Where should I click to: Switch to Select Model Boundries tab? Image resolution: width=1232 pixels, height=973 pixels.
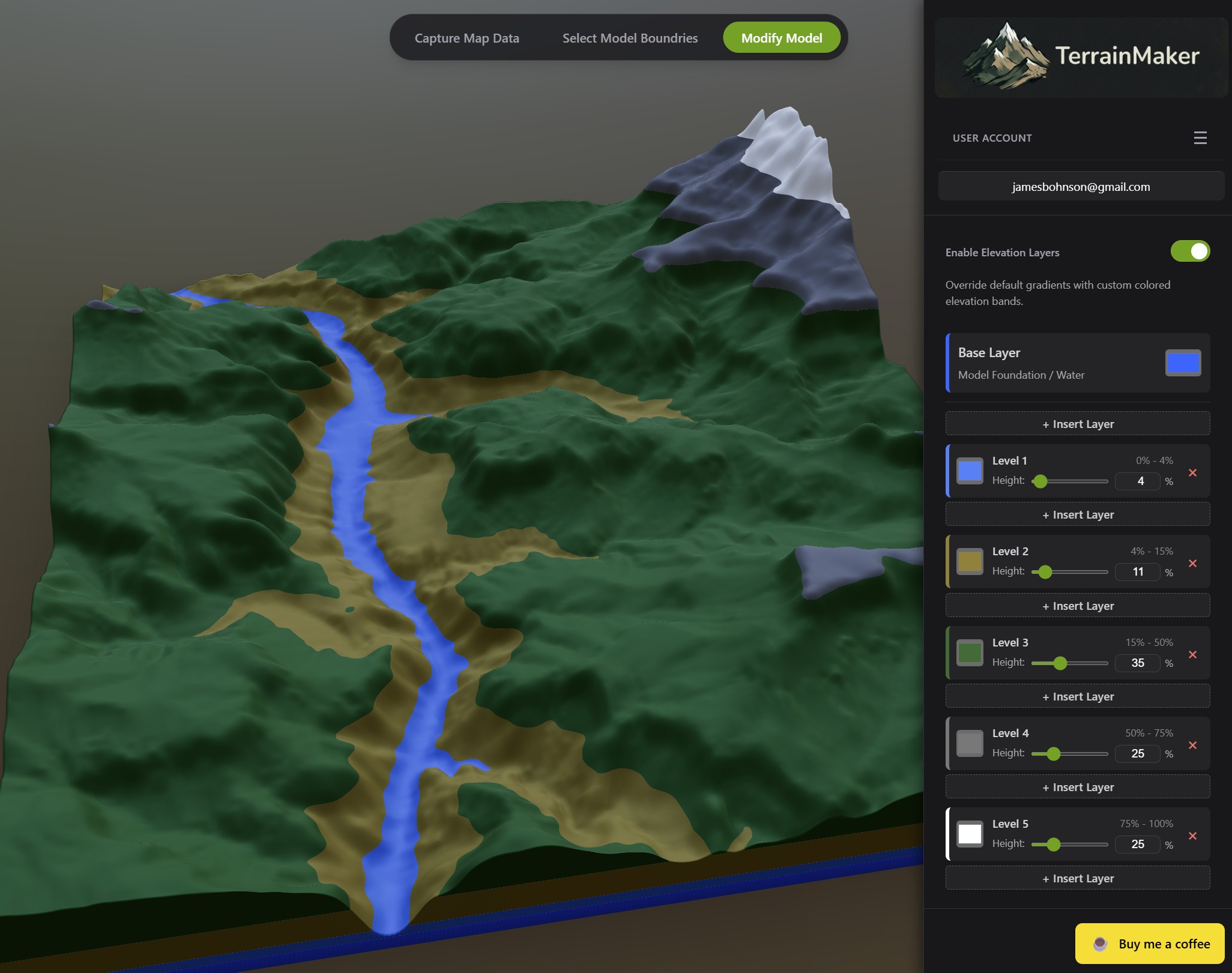click(x=630, y=38)
